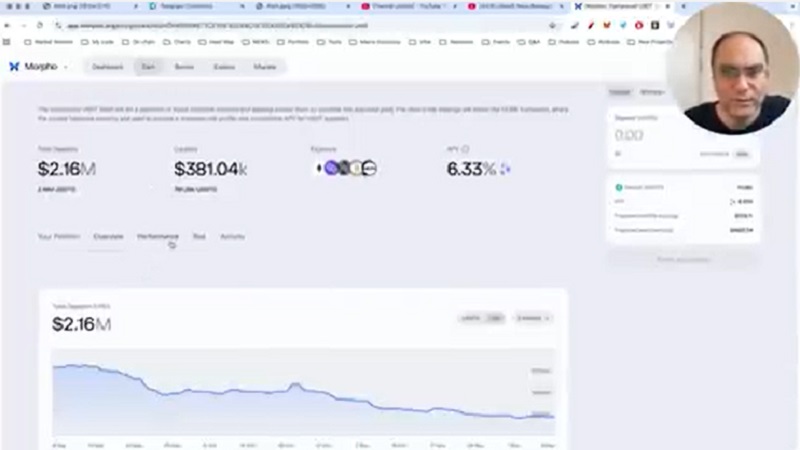Switch to the third browser tab
800x450 pixels.
pyautogui.click(x=303, y=7)
